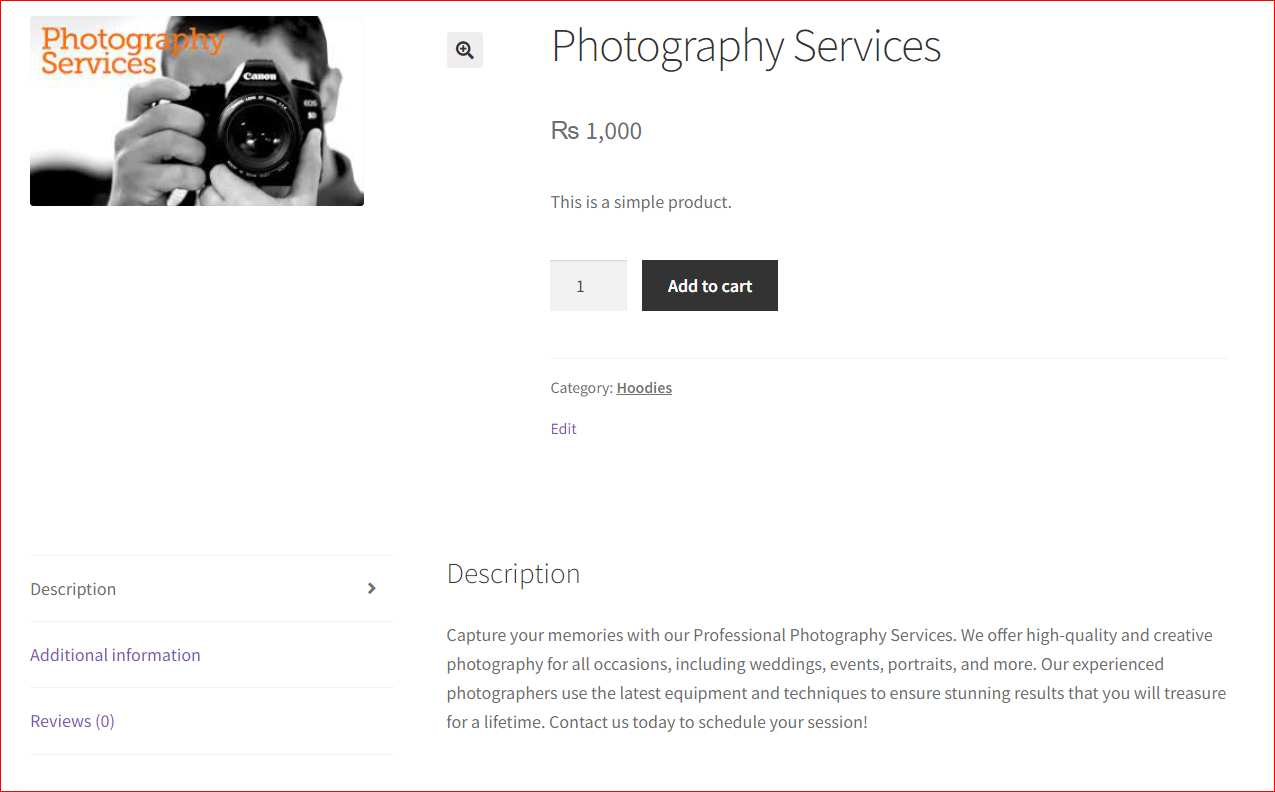This screenshot has width=1275, height=792.
Task: Click the orange Photography Services logo text
Action: tap(131, 50)
